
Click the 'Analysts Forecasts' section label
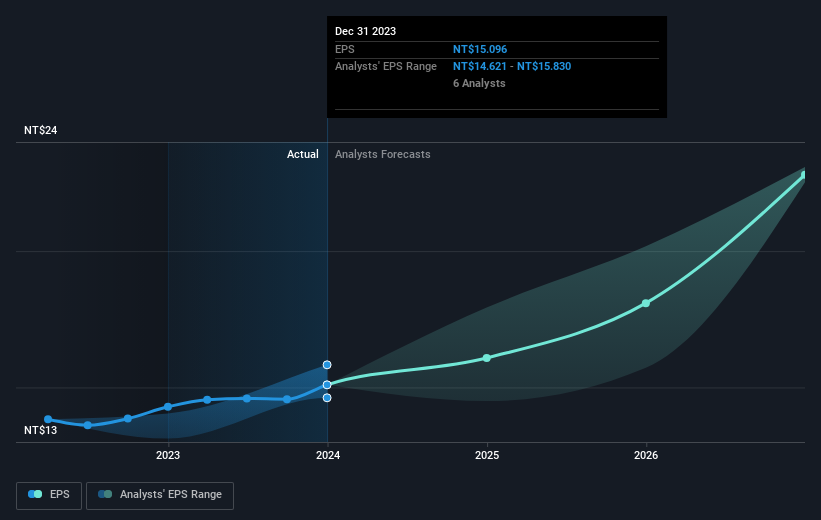click(x=383, y=154)
